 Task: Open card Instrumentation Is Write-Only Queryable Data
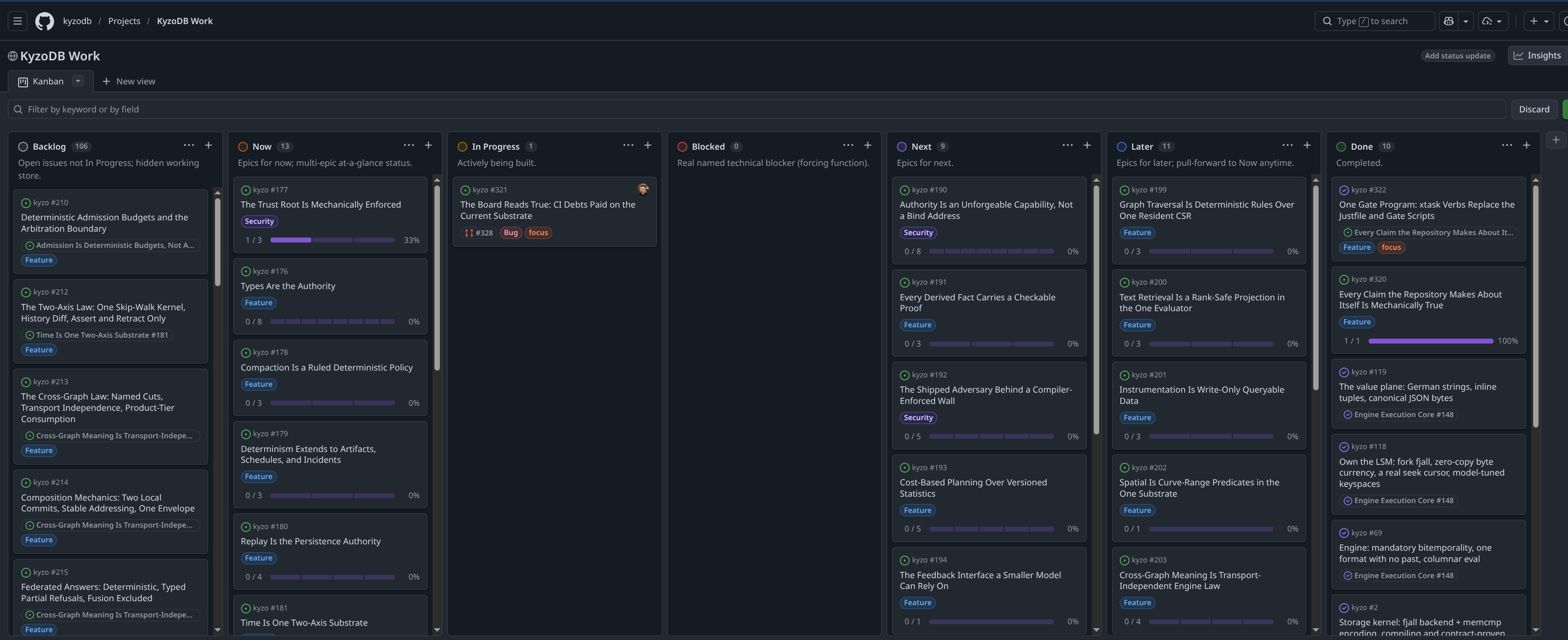1202,396
